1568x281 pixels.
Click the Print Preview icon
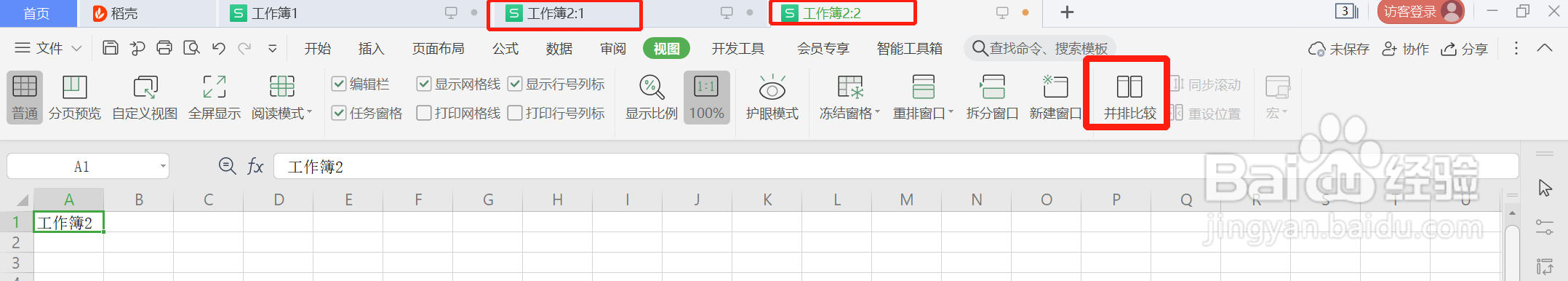point(191,48)
